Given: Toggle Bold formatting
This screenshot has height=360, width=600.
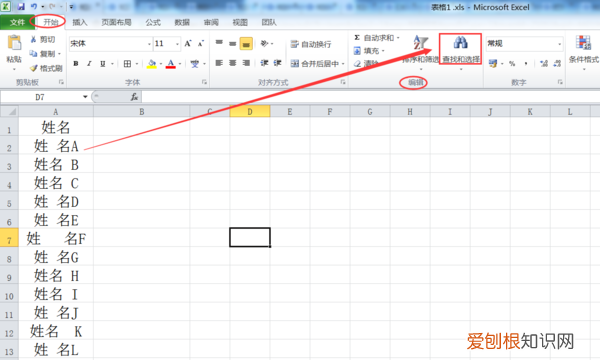Looking at the screenshot, I should coord(76,64).
